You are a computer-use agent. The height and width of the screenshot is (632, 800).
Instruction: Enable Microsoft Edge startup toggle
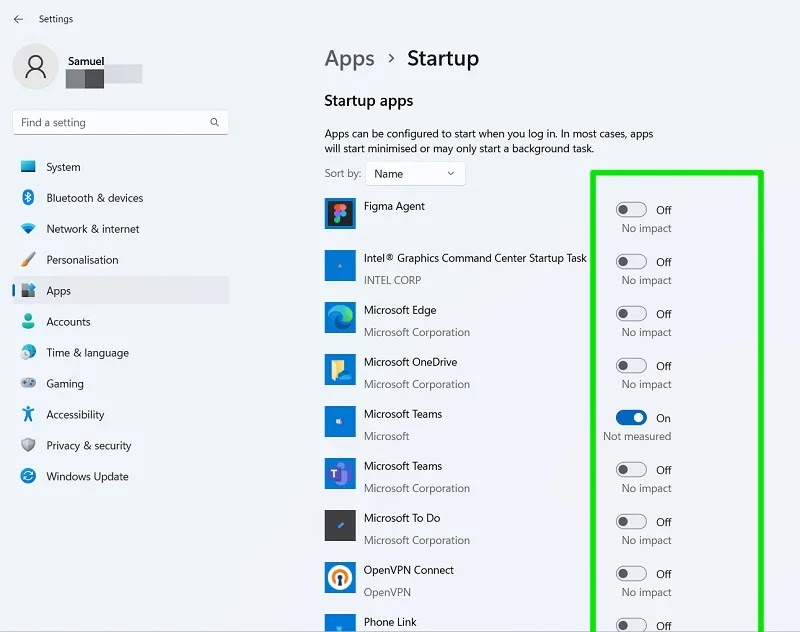tap(631, 314)
